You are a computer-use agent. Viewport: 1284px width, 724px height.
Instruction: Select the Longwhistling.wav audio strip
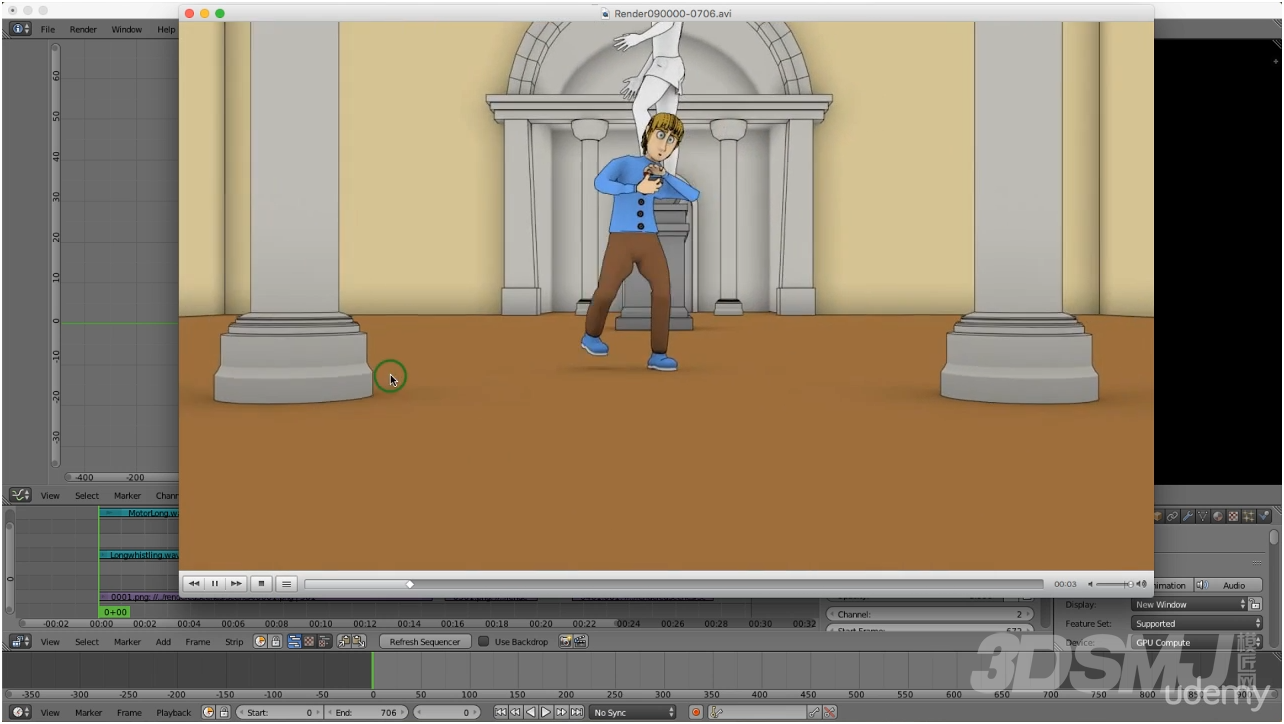point(139,555)
